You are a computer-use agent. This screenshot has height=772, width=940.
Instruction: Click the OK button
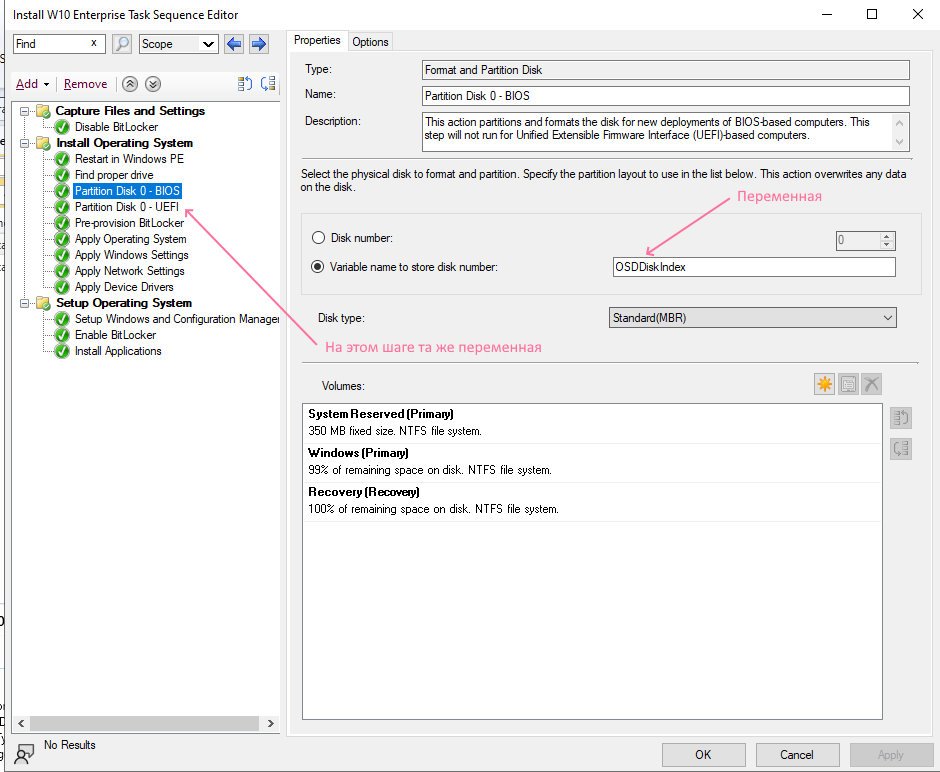703,755
